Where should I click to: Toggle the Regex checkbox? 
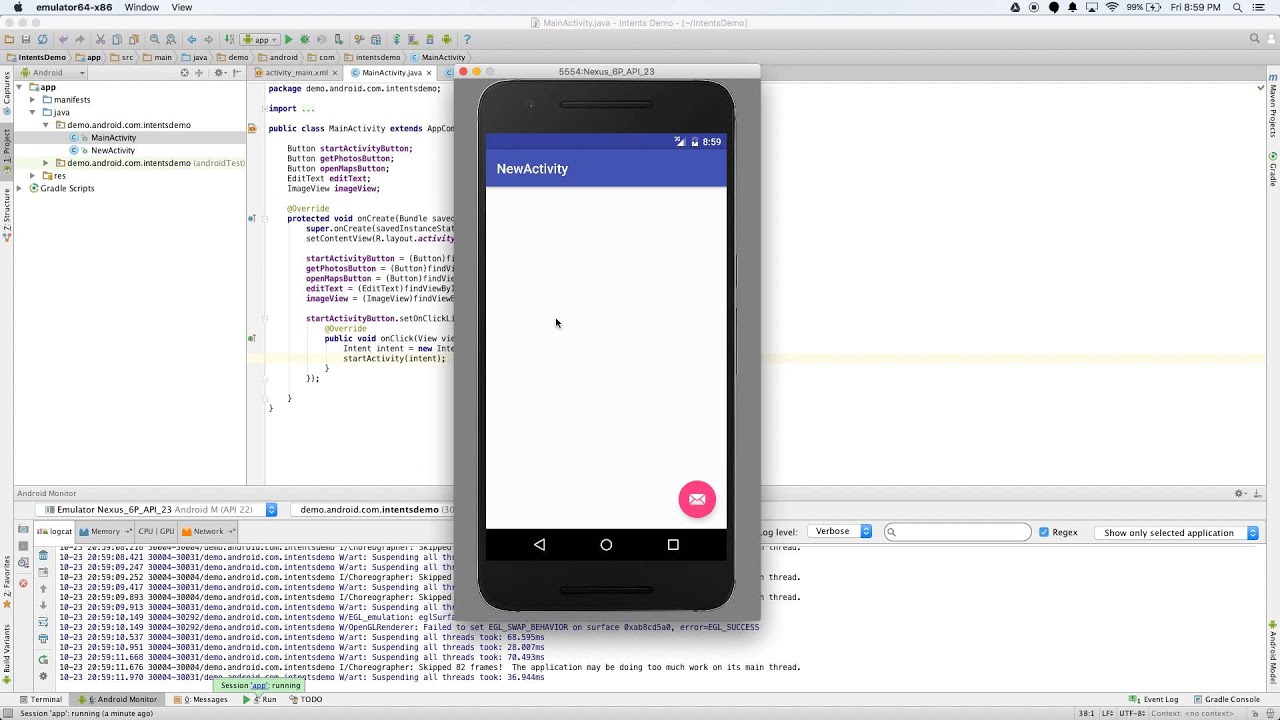pos(1044,532)
